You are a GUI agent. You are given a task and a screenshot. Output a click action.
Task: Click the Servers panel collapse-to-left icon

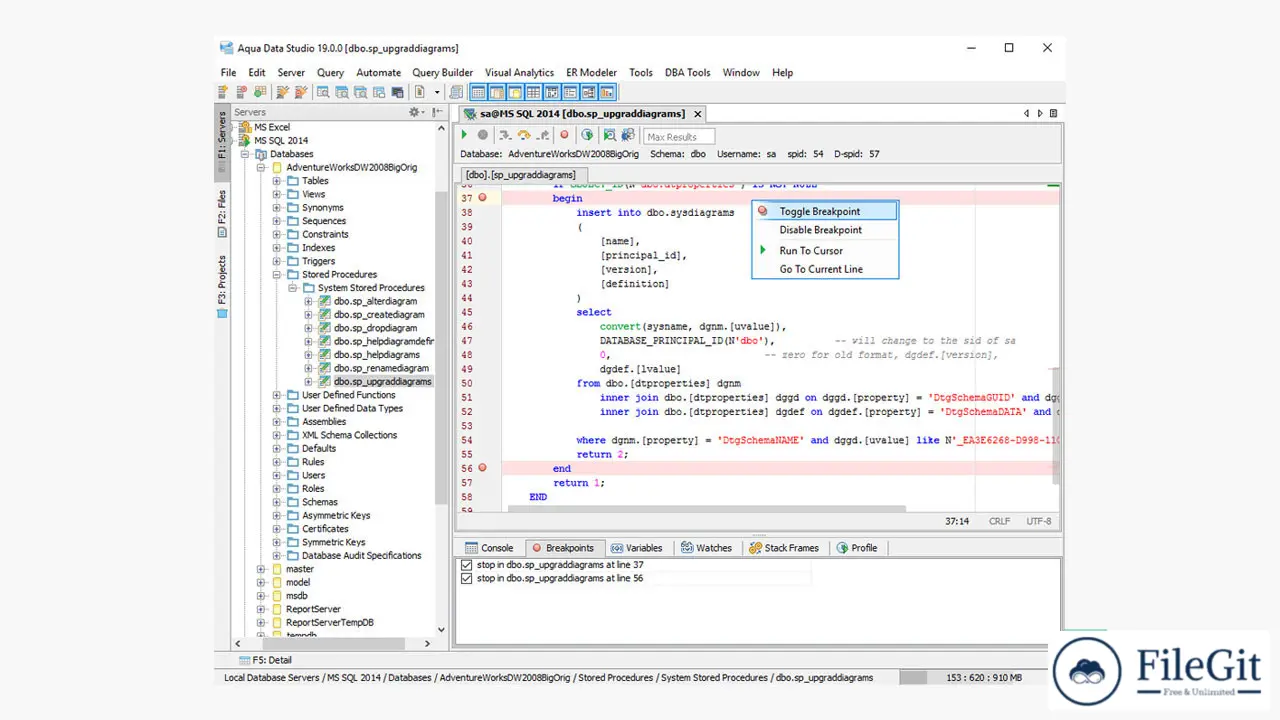click(438, 112)
